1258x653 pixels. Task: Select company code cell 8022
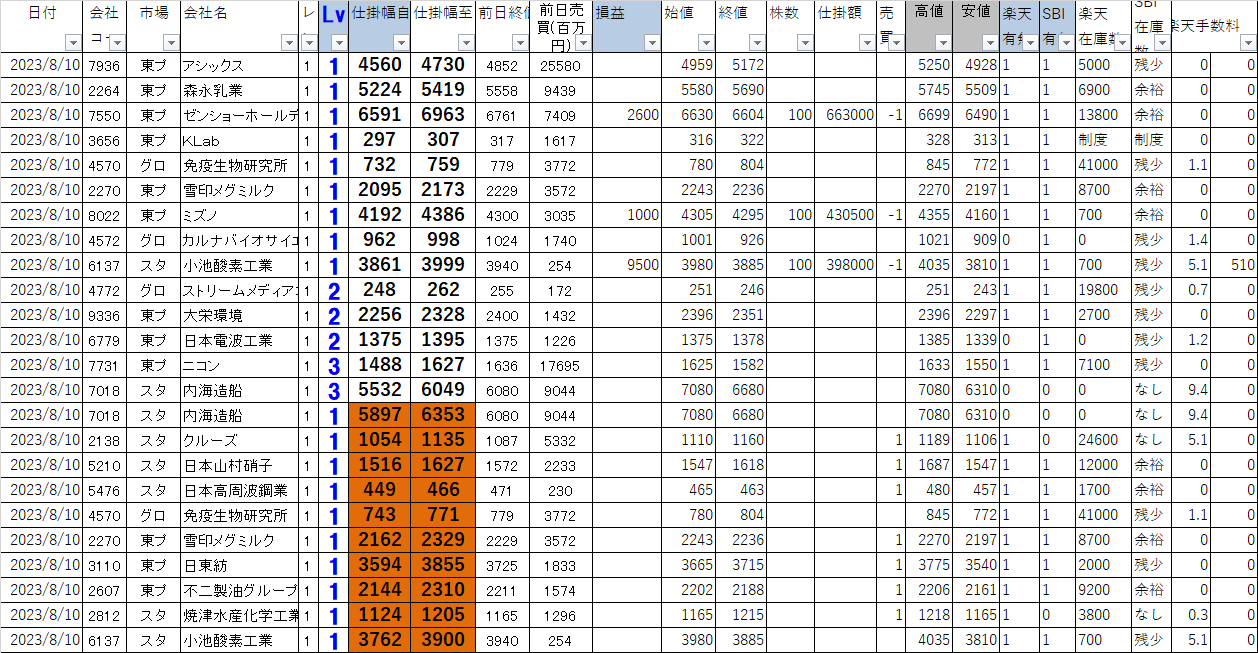click(105, 215)
